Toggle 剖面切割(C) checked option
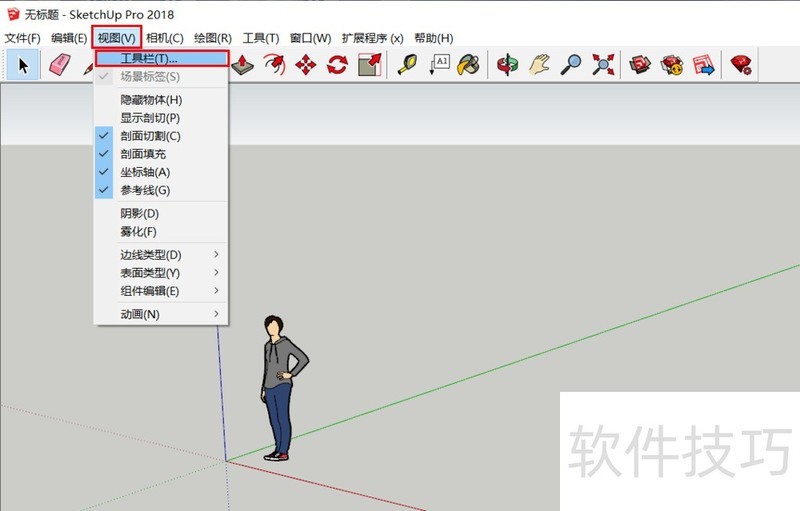 [161, 136]
